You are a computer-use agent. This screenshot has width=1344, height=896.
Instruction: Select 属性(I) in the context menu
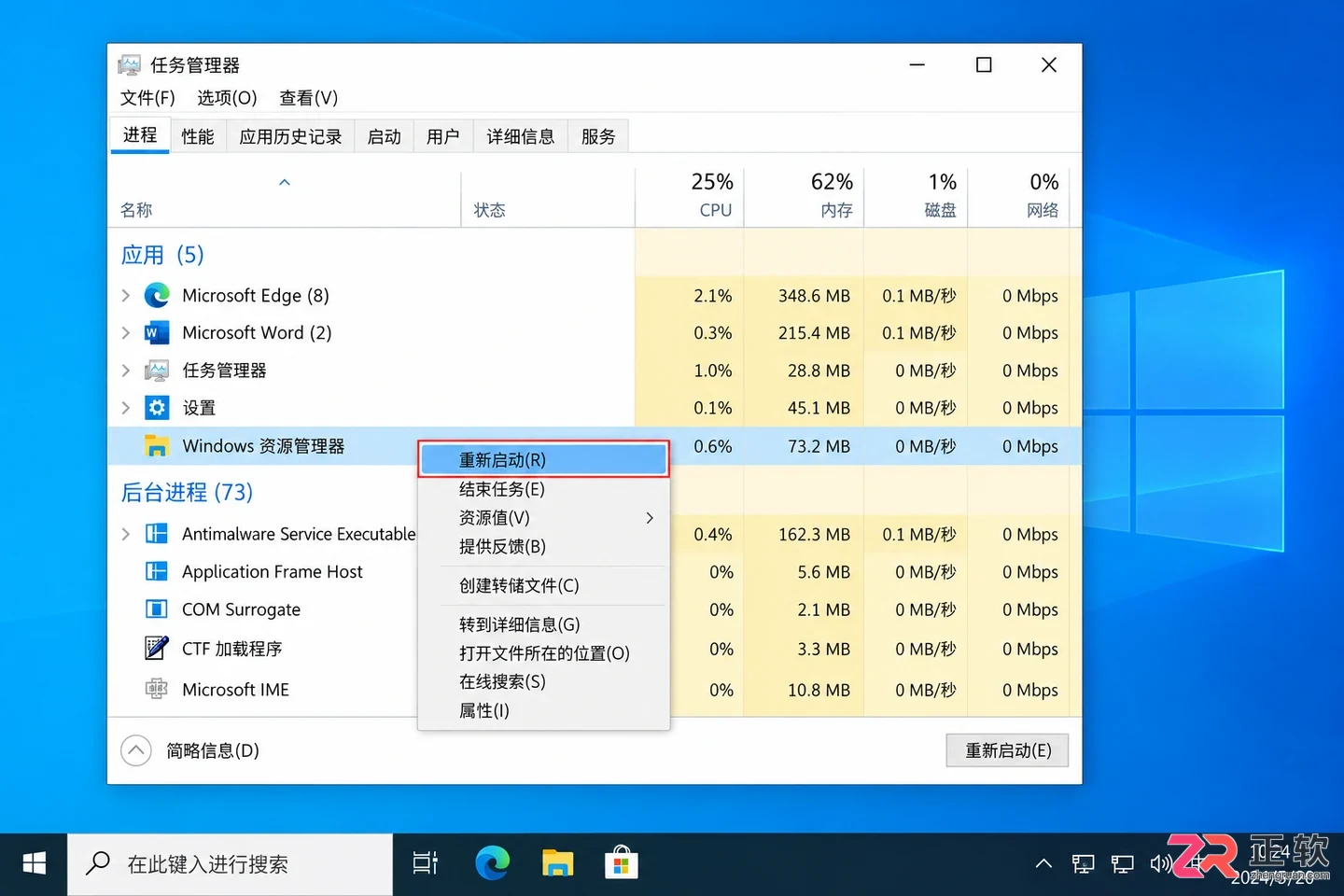tap(544, 711)
